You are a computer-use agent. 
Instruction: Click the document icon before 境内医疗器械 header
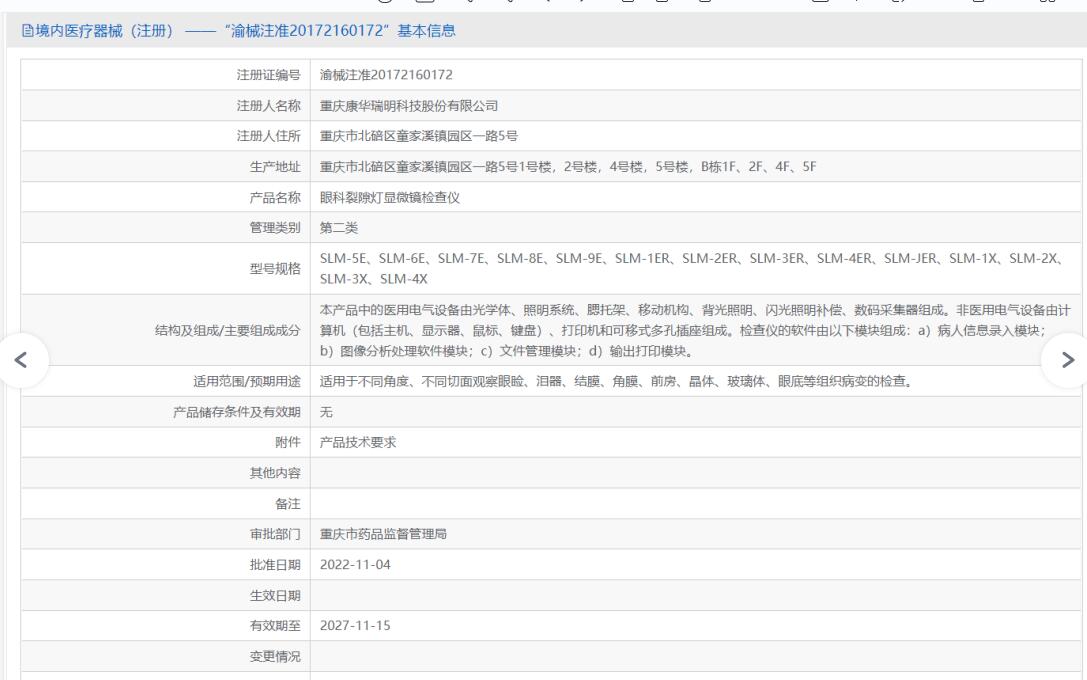pyautogui.click(x=27, y=30)
